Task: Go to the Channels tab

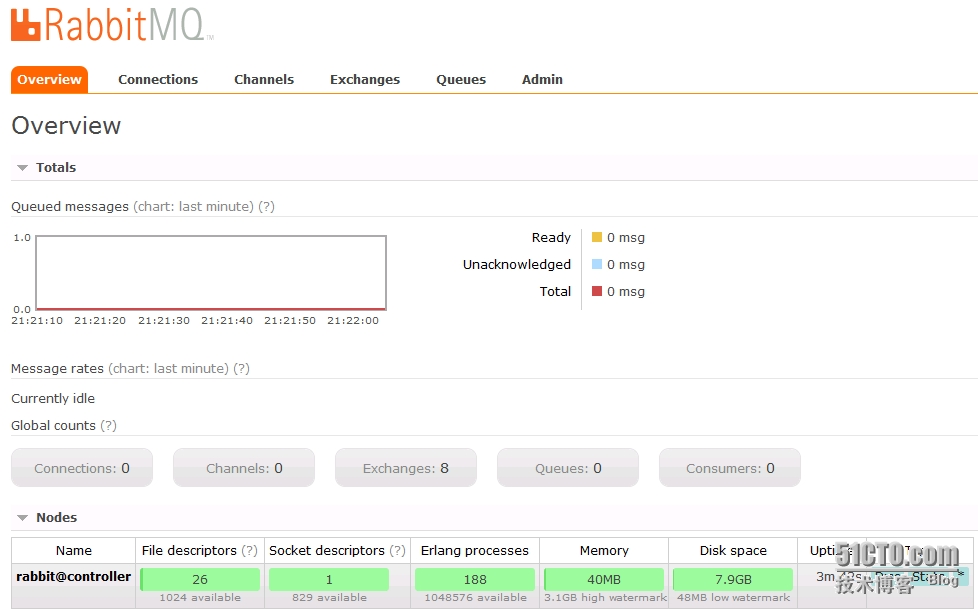Action: click(x=264, y=80)
